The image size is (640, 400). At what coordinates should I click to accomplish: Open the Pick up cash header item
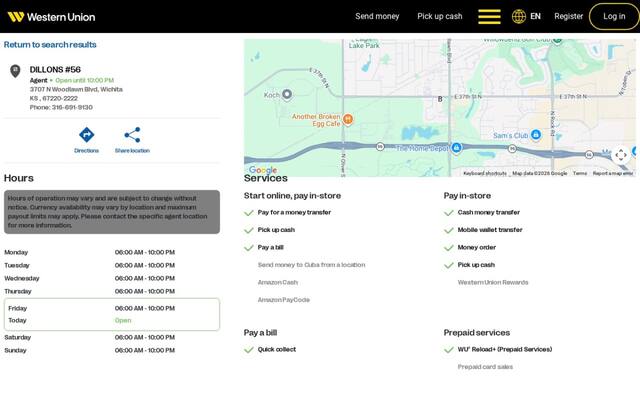coord(440,16)
